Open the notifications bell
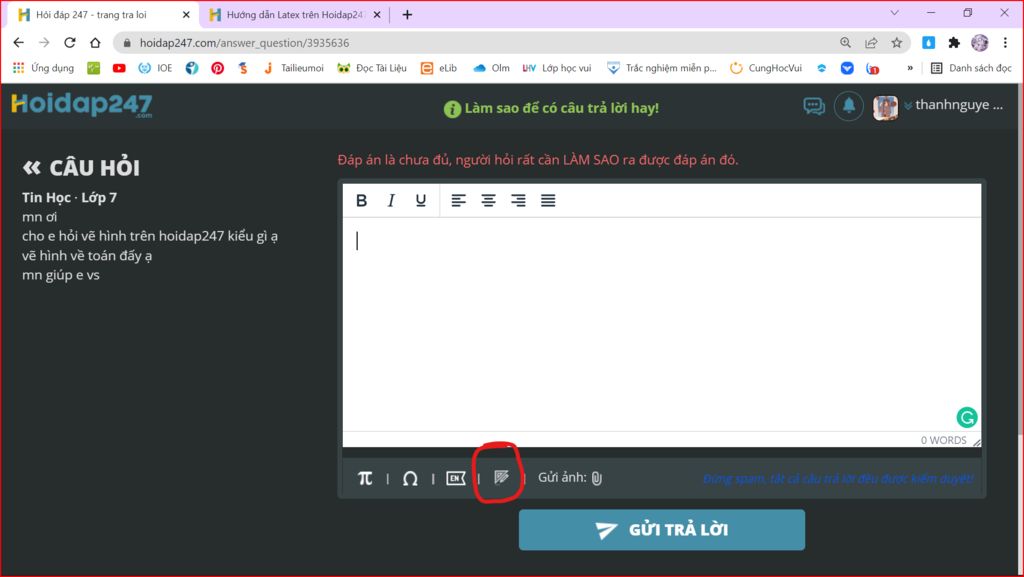Screen dimensions: 1024x577 point(848,106)
